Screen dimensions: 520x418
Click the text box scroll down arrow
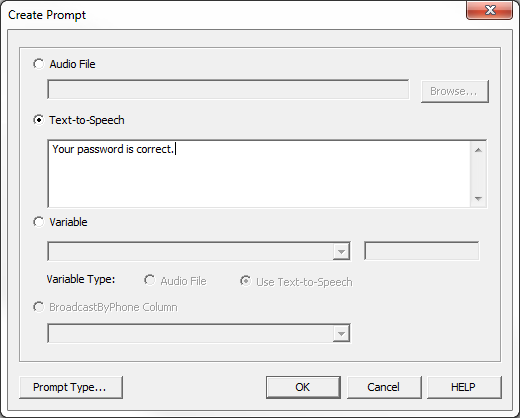pos(478,199)
